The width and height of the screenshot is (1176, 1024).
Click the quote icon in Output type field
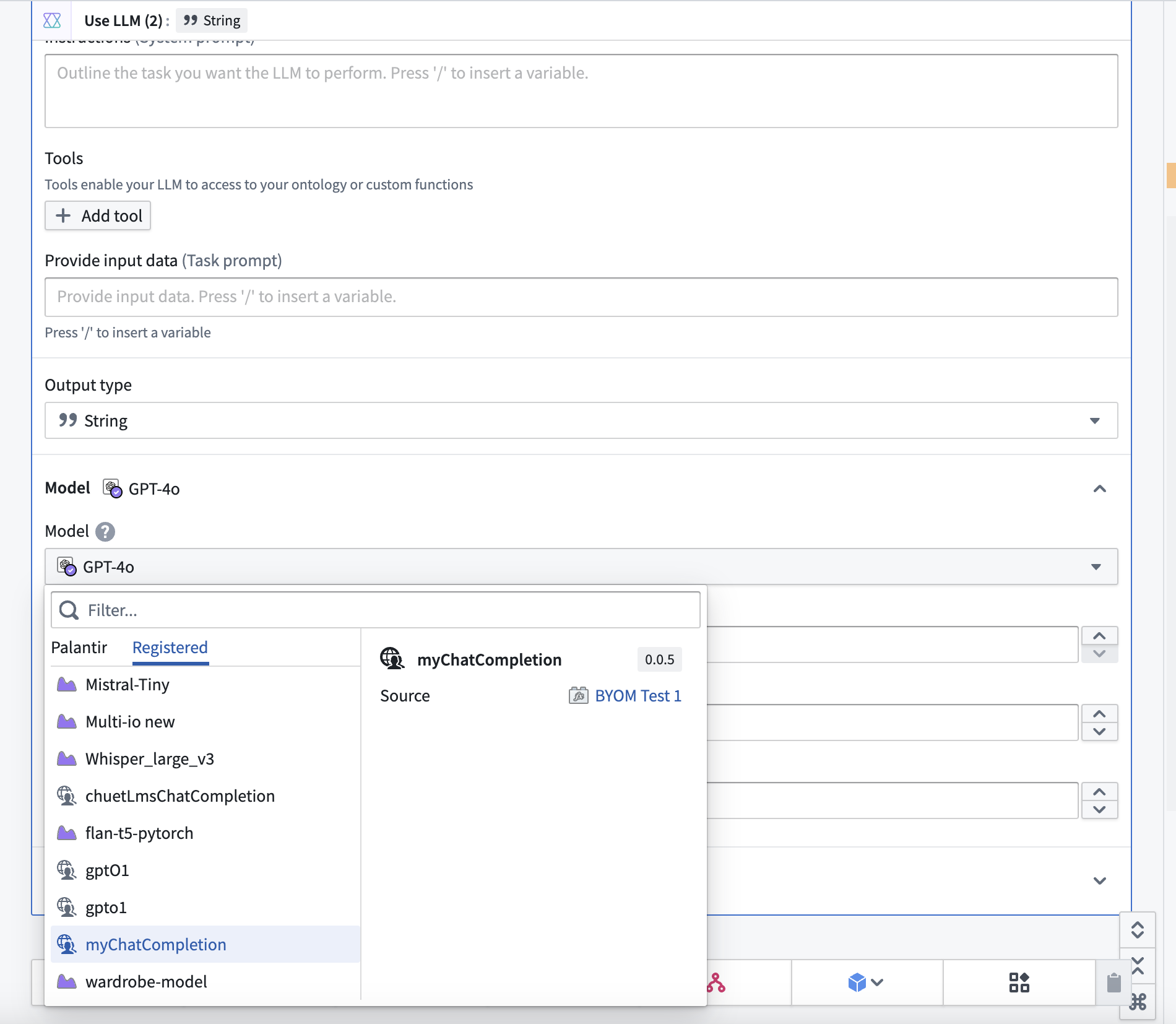[68, 420]
